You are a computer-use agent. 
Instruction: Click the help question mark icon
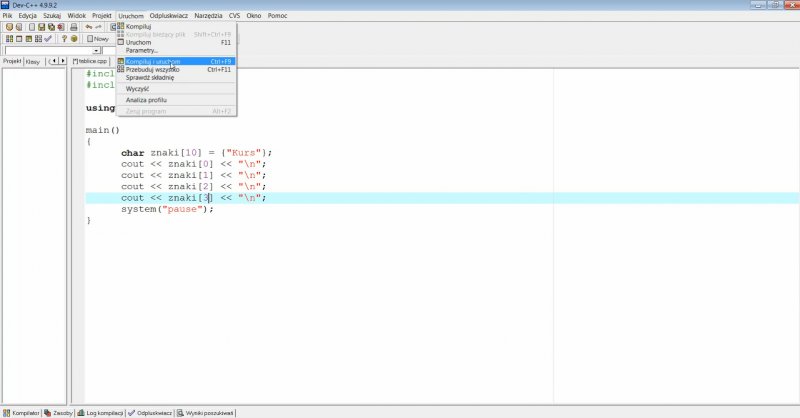point(64,39)
